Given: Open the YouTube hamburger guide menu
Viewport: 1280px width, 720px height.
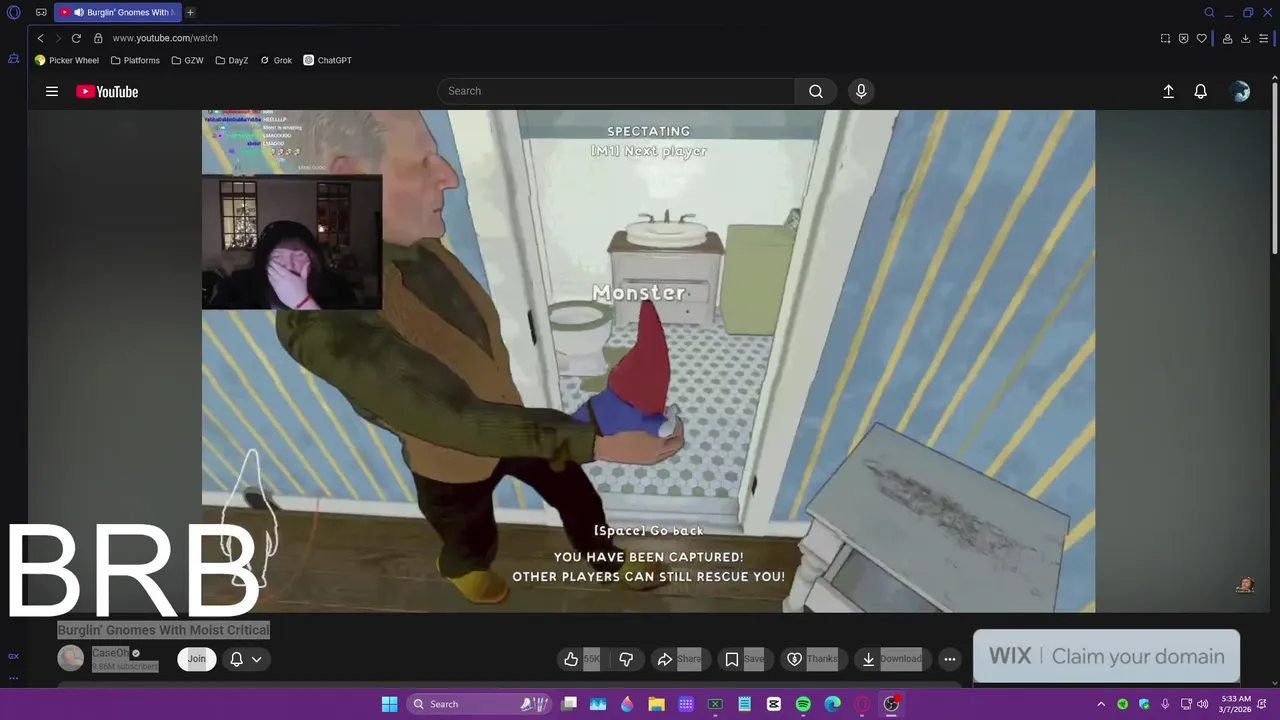Looking at the screenshot, I should [x=52, y=91].
